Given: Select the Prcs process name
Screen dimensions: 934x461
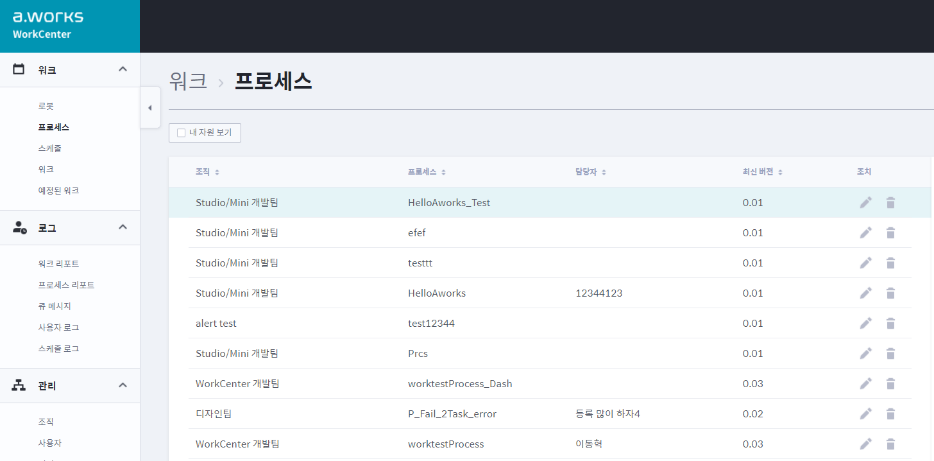Looking at the screenshot, I should tap(418, 353).
